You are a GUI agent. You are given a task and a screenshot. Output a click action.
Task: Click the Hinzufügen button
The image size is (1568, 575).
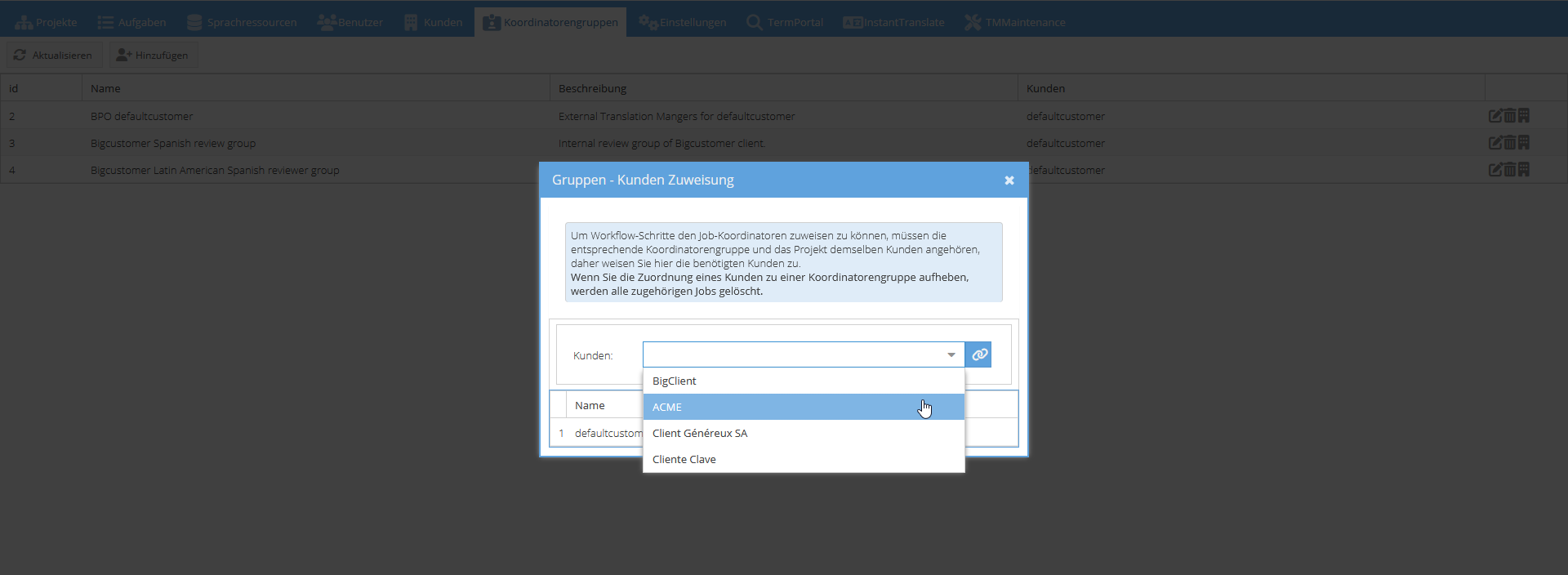(154, 56)
